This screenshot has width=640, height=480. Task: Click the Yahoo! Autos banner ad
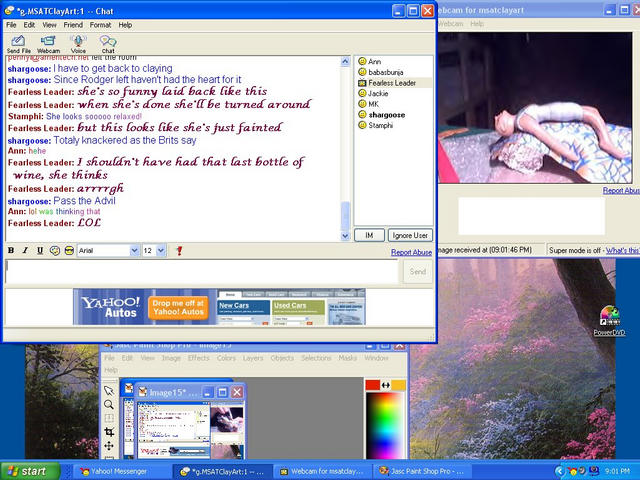[219, 307]
